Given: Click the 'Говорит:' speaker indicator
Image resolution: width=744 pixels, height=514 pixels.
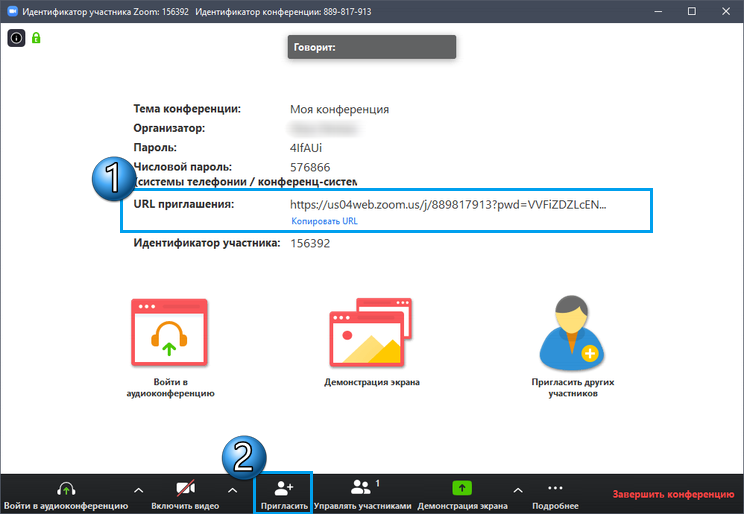Looking at the screenshot, I should tap(372, 47).
